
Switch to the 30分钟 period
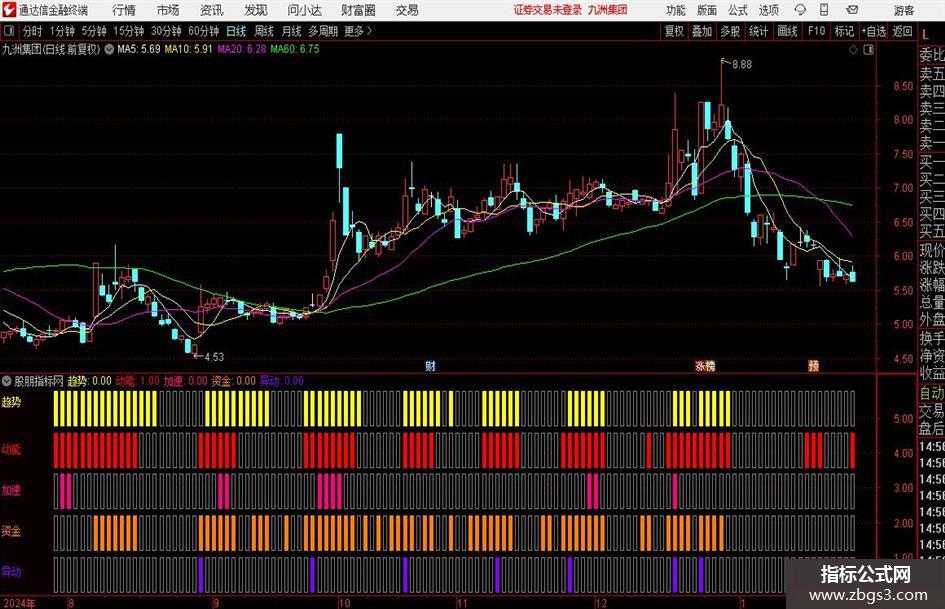166,31
